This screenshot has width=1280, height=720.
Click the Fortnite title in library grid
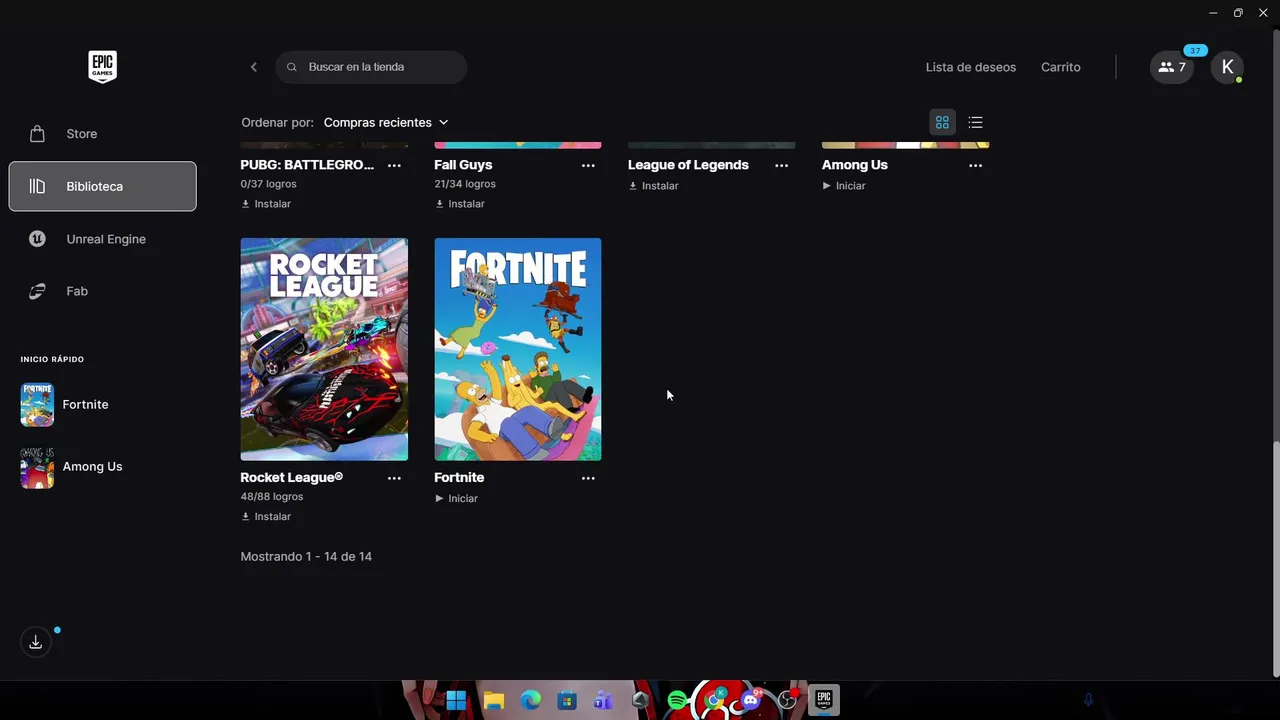coord(459,477)
